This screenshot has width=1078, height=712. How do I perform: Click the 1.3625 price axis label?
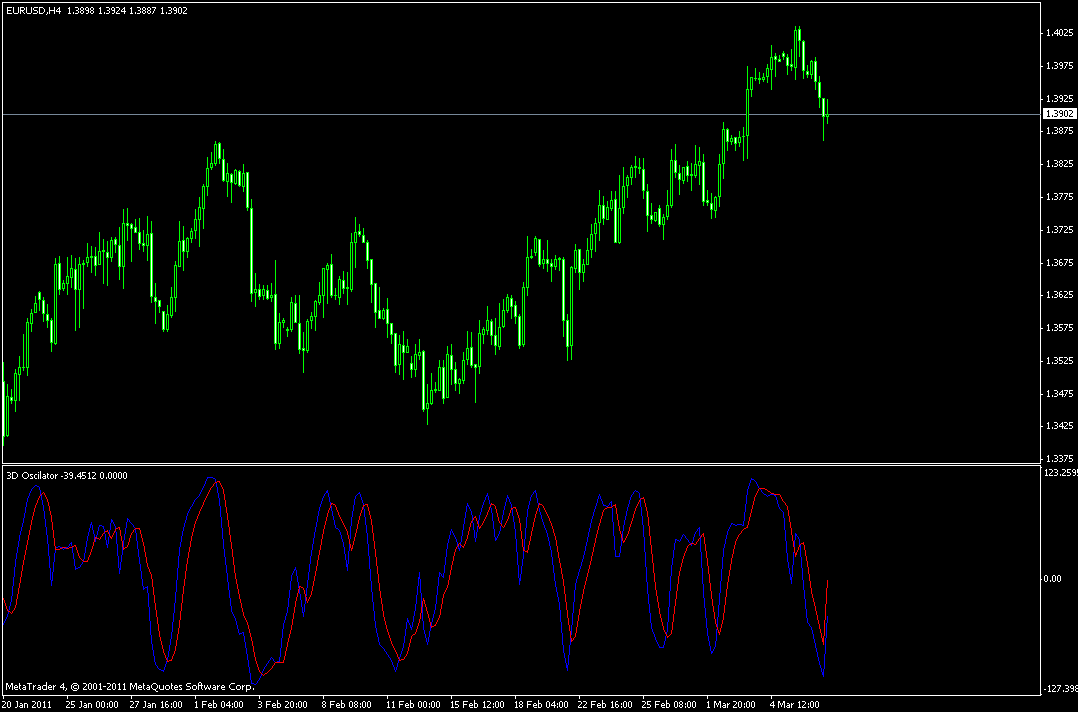[x=1059, y=295]
